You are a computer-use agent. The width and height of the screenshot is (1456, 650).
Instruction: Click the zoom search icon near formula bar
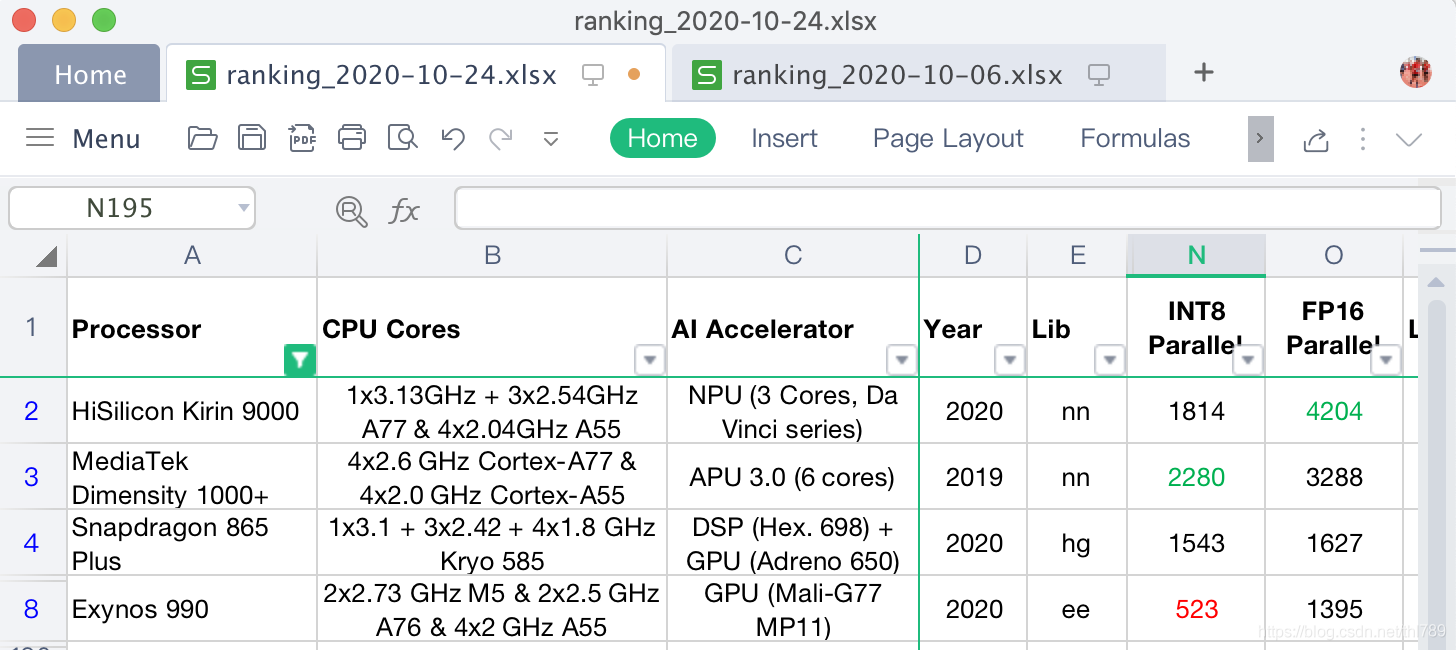pos(351,210)
